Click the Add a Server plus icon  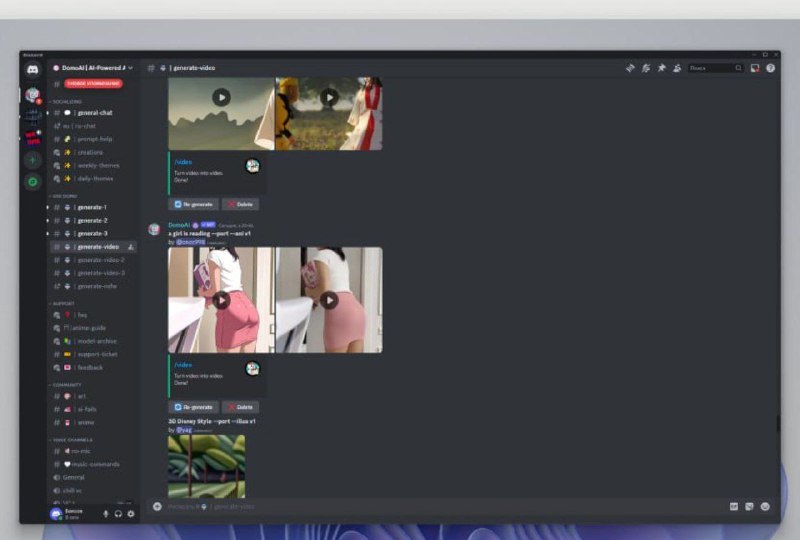[x=33, y=160]
